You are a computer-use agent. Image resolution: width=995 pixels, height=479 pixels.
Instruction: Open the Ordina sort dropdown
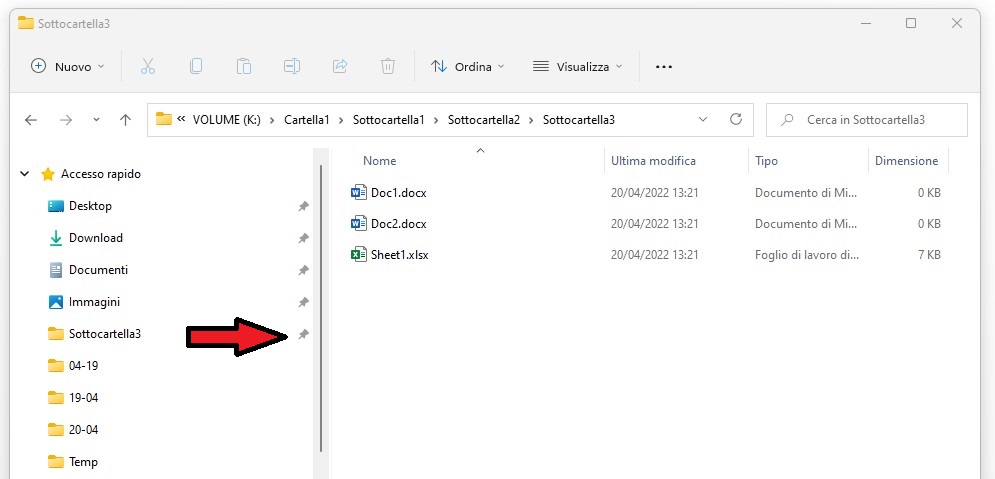coord(468,66)
